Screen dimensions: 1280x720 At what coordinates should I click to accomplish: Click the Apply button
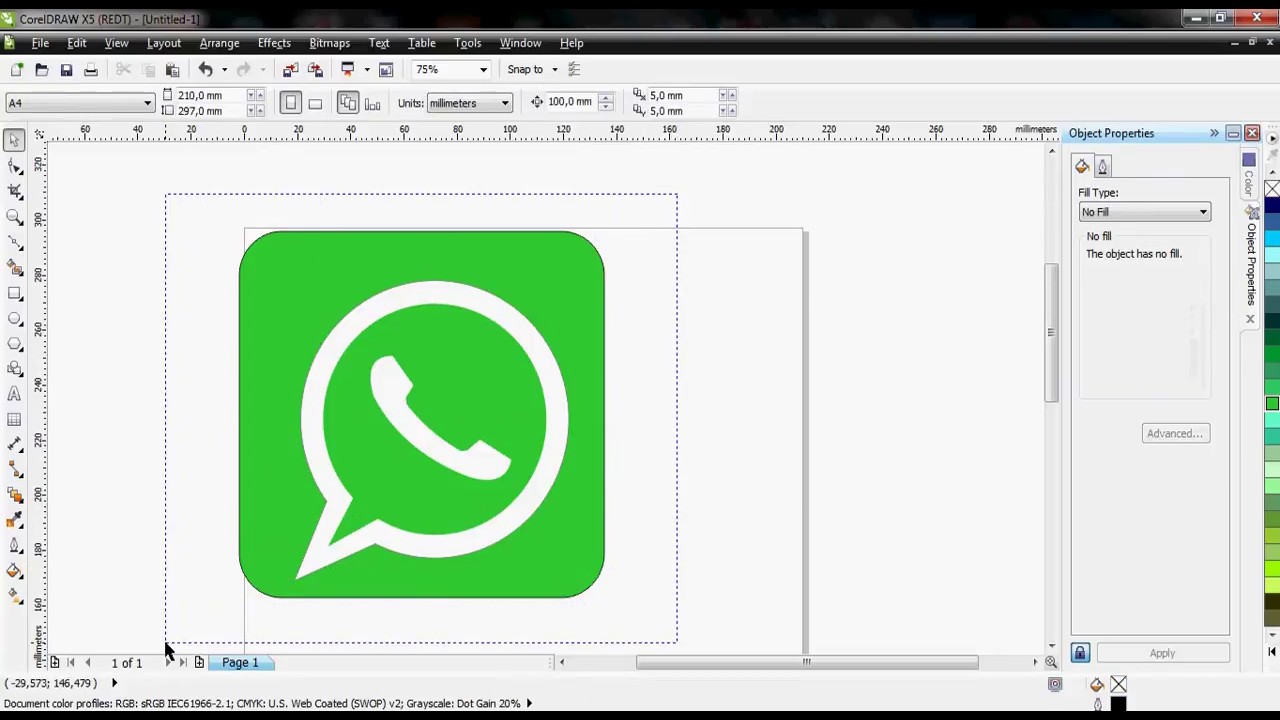tap(1162, 653)
